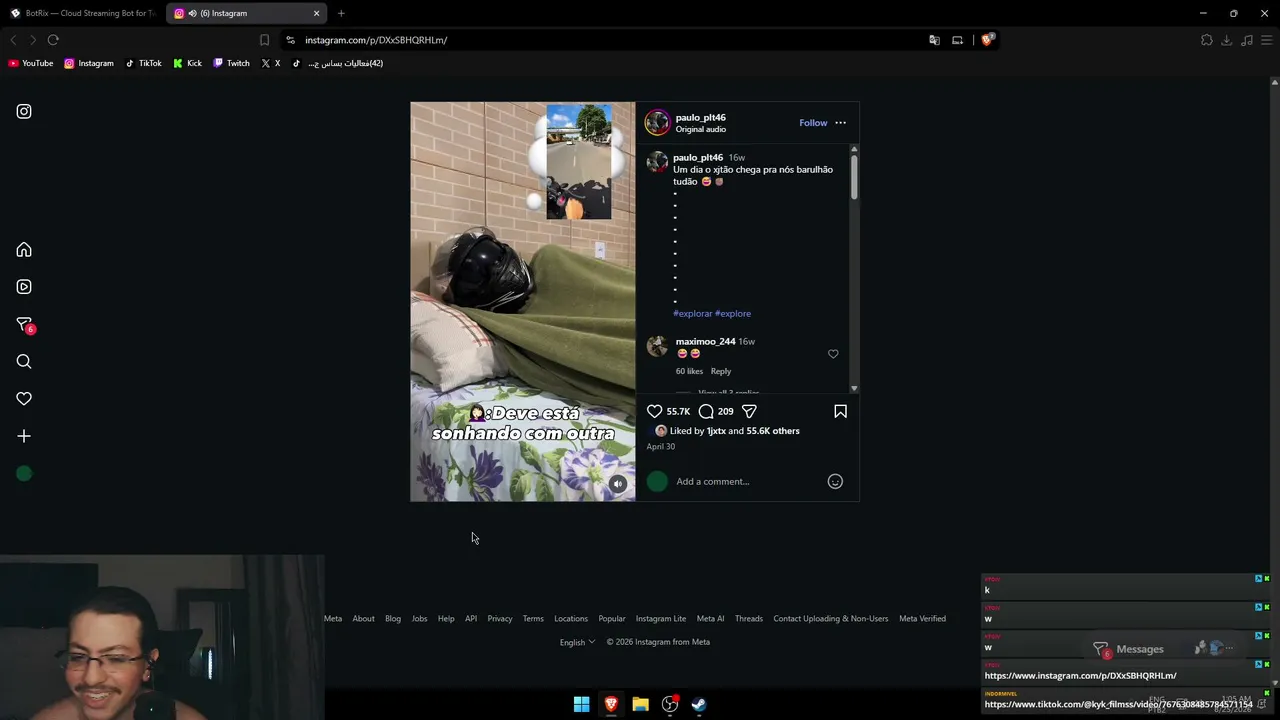Like maximoo_244's comment

coord(833,354)
